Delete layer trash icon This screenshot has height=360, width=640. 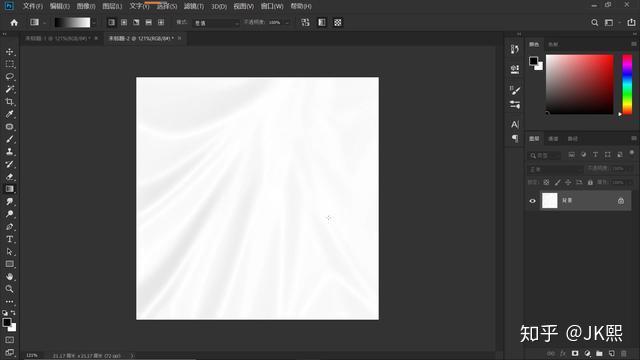(624, 353)
